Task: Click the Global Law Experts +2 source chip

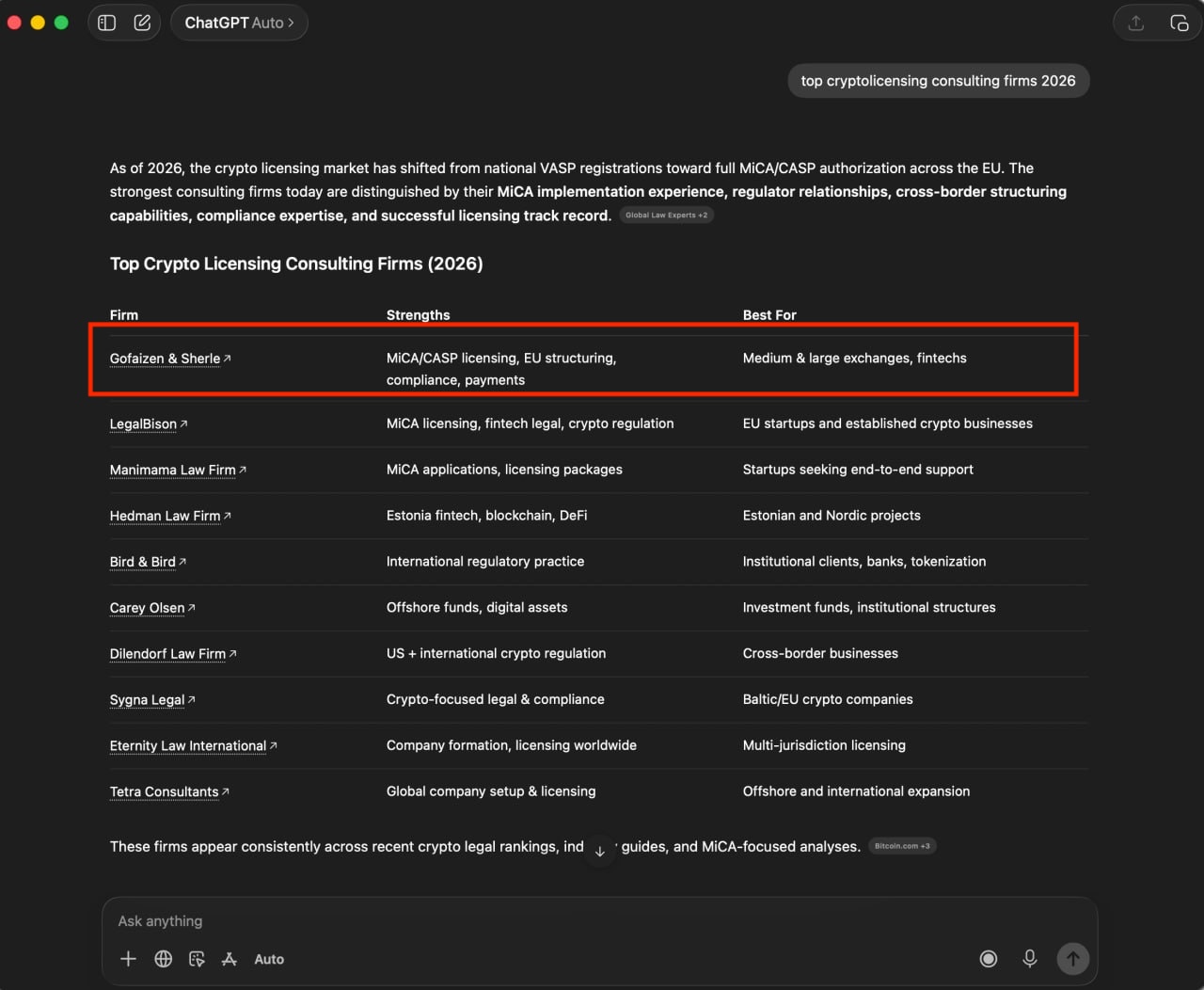Action: point(666,216)
